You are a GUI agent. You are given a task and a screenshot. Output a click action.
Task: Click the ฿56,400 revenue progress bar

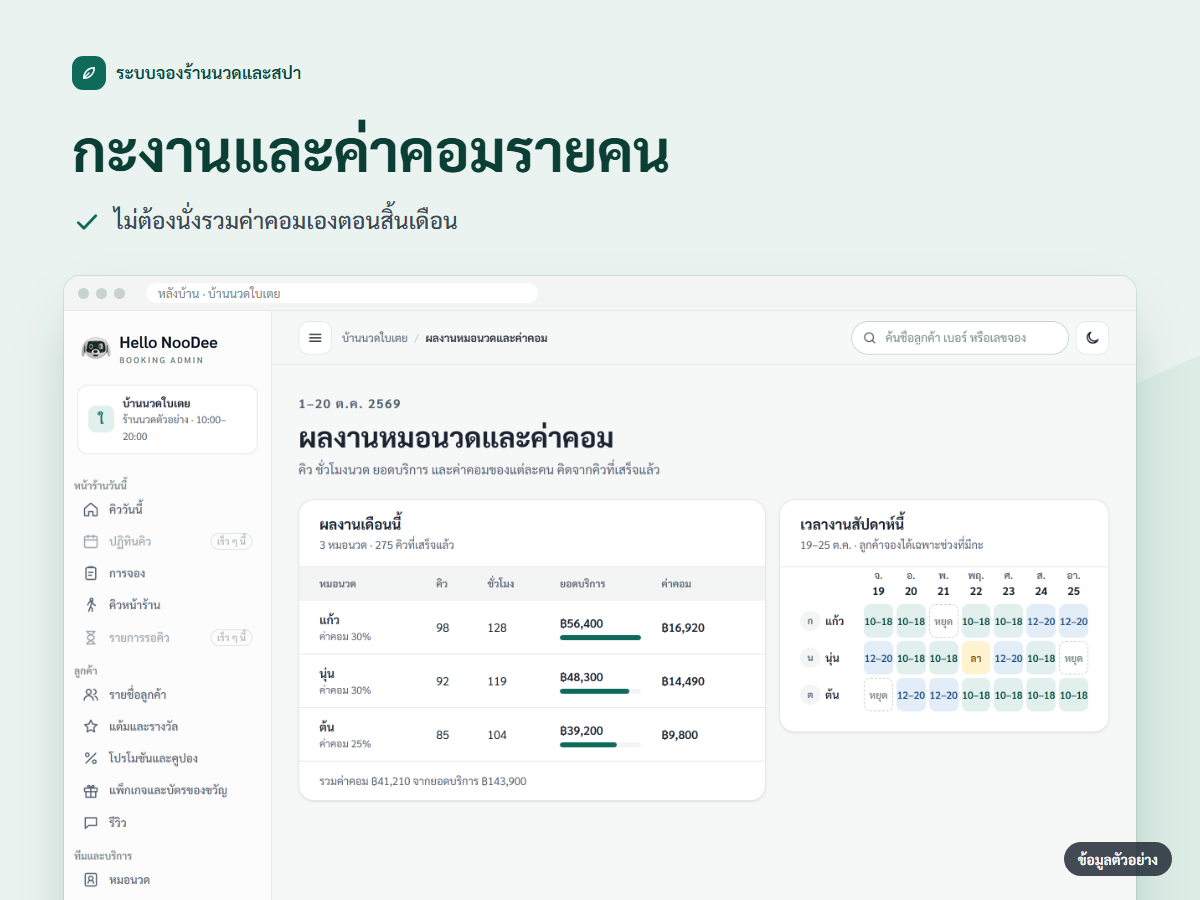600,637
